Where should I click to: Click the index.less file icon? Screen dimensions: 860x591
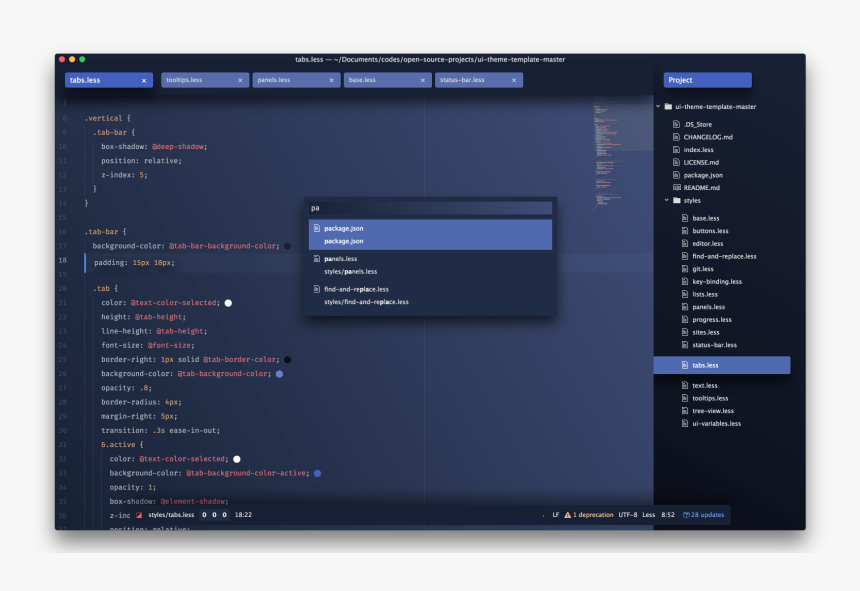coord(676,150)
